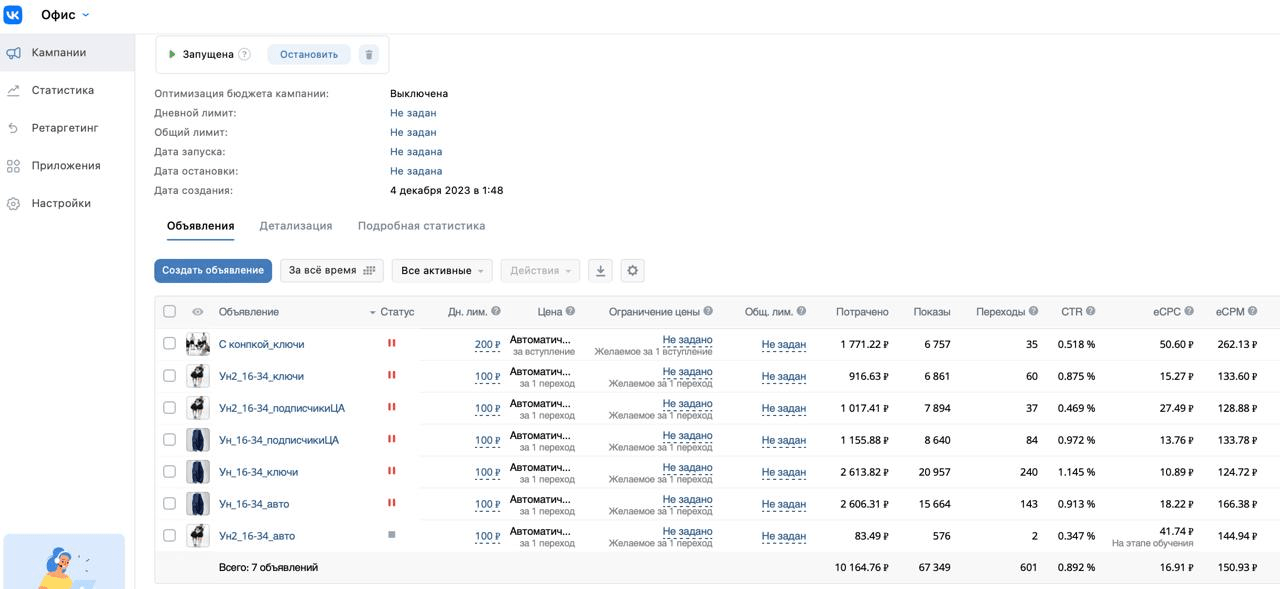Screen dimensions: 1280x589
Task: Click the CTR column help icon
Action: coord(1091,311)
